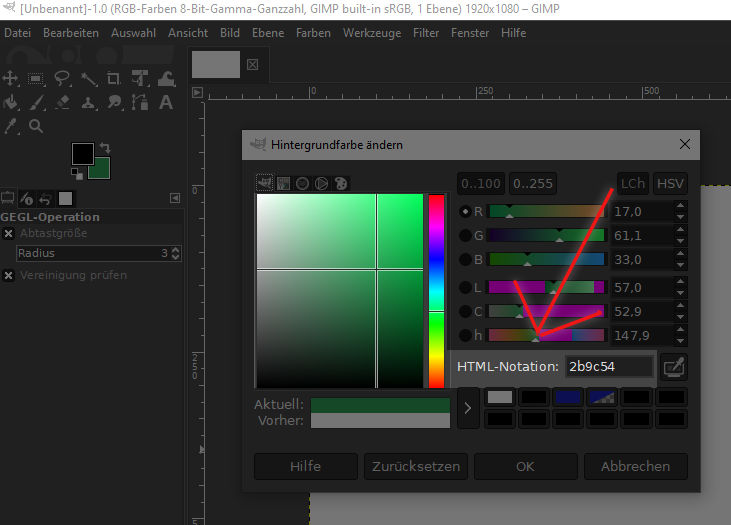Toggle the Vereinigung prüfen checkbox
The height and width of the screenshot is (525, 731).
tap(8, 276)
